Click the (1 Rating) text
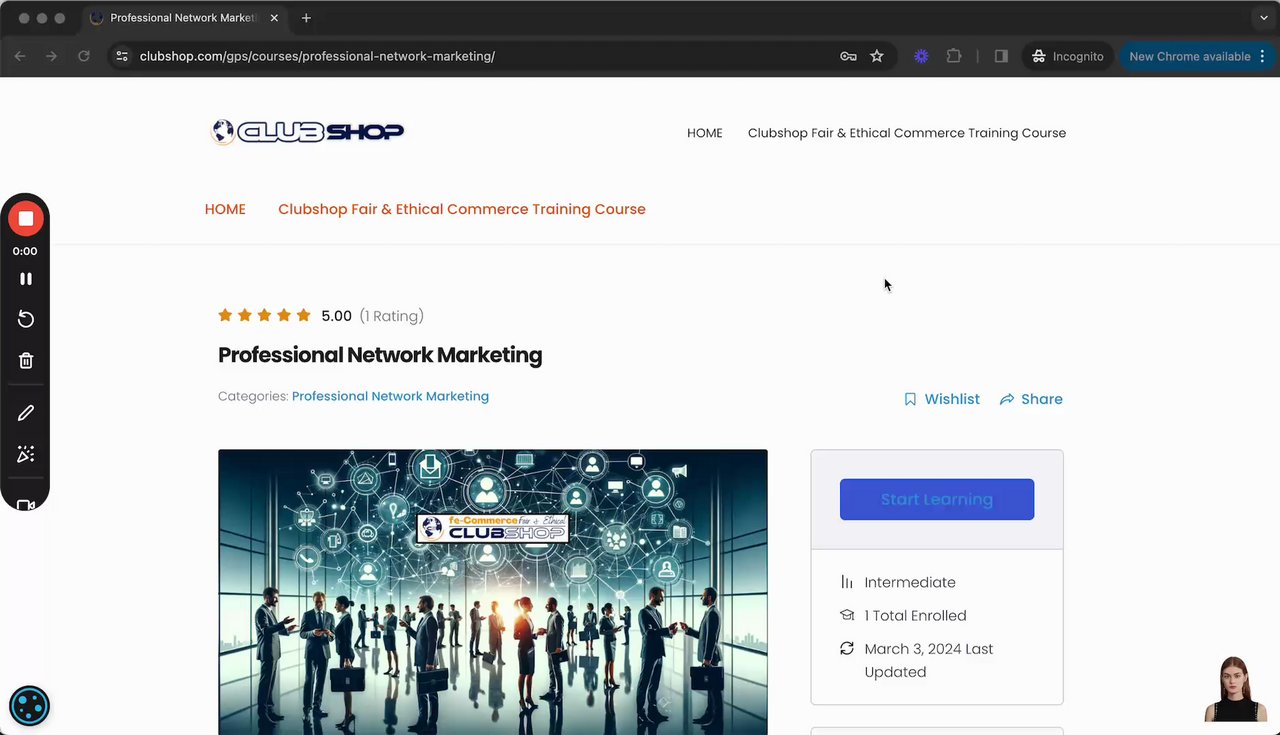 point(391,316)
